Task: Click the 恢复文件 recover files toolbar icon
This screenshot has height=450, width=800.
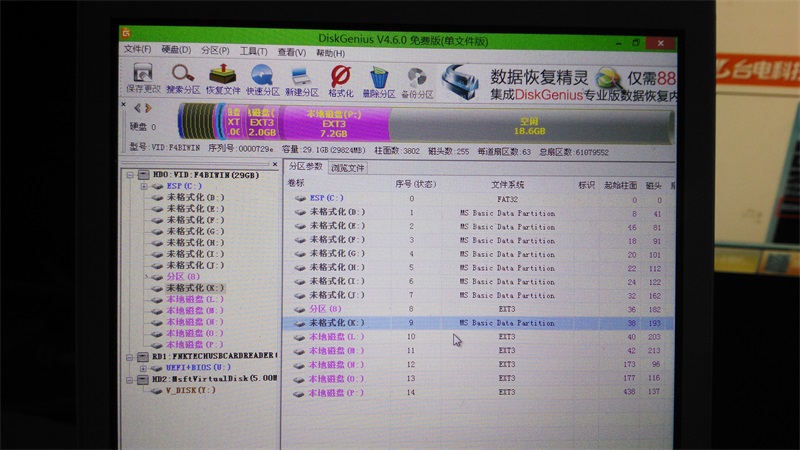Action: pyautogui.click(x=223, y=79)
